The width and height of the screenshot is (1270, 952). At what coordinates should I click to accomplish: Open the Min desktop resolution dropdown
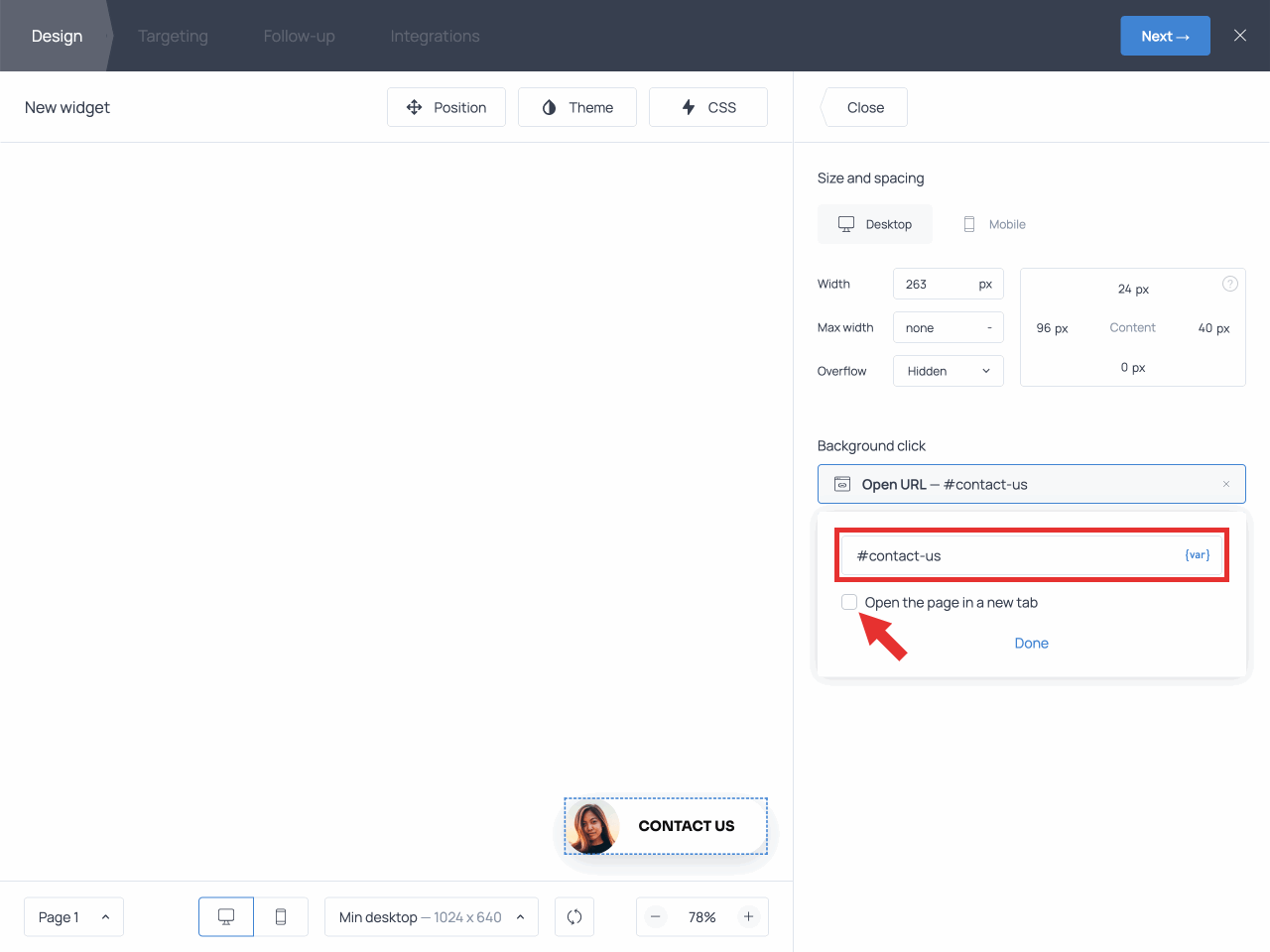(x=432, y=917)
